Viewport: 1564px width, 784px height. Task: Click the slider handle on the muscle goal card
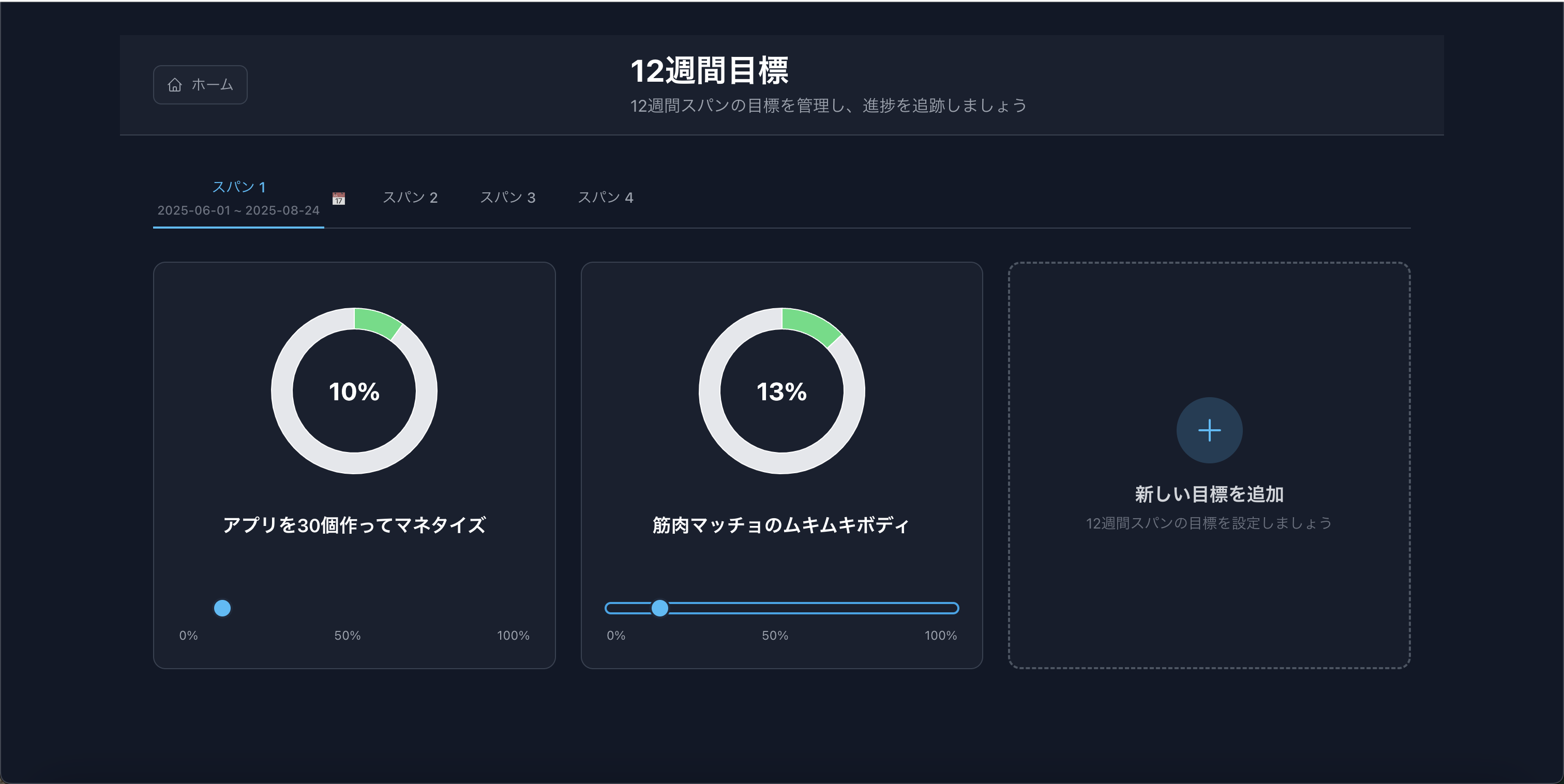659,608
